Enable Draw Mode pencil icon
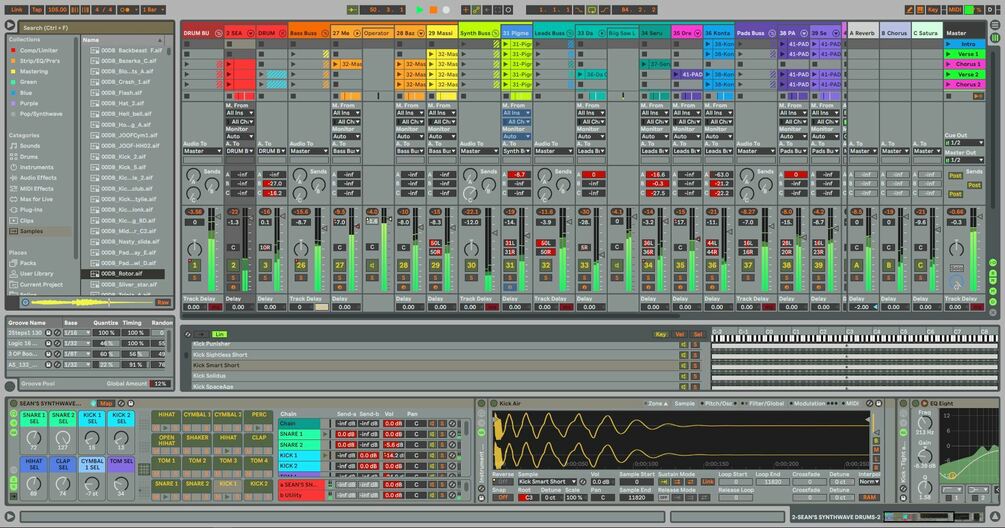 [909, 10]
